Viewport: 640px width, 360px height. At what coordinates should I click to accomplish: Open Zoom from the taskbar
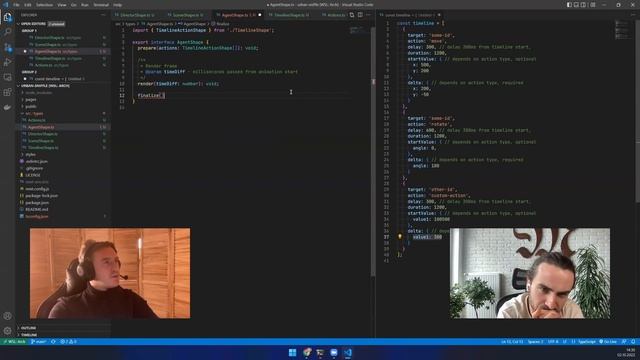tap(334, 353)
